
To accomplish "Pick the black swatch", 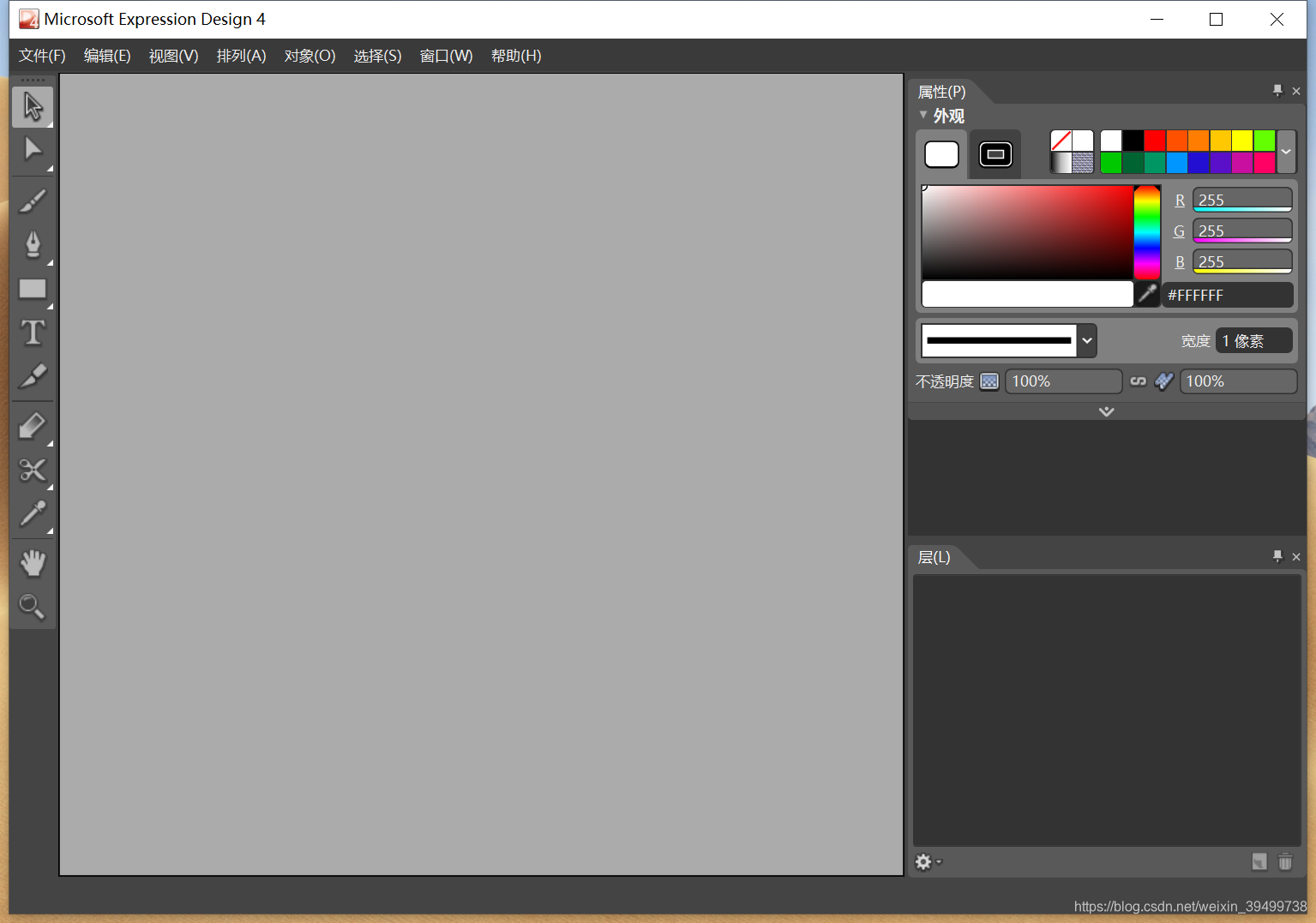I will tap(1133, 141).
